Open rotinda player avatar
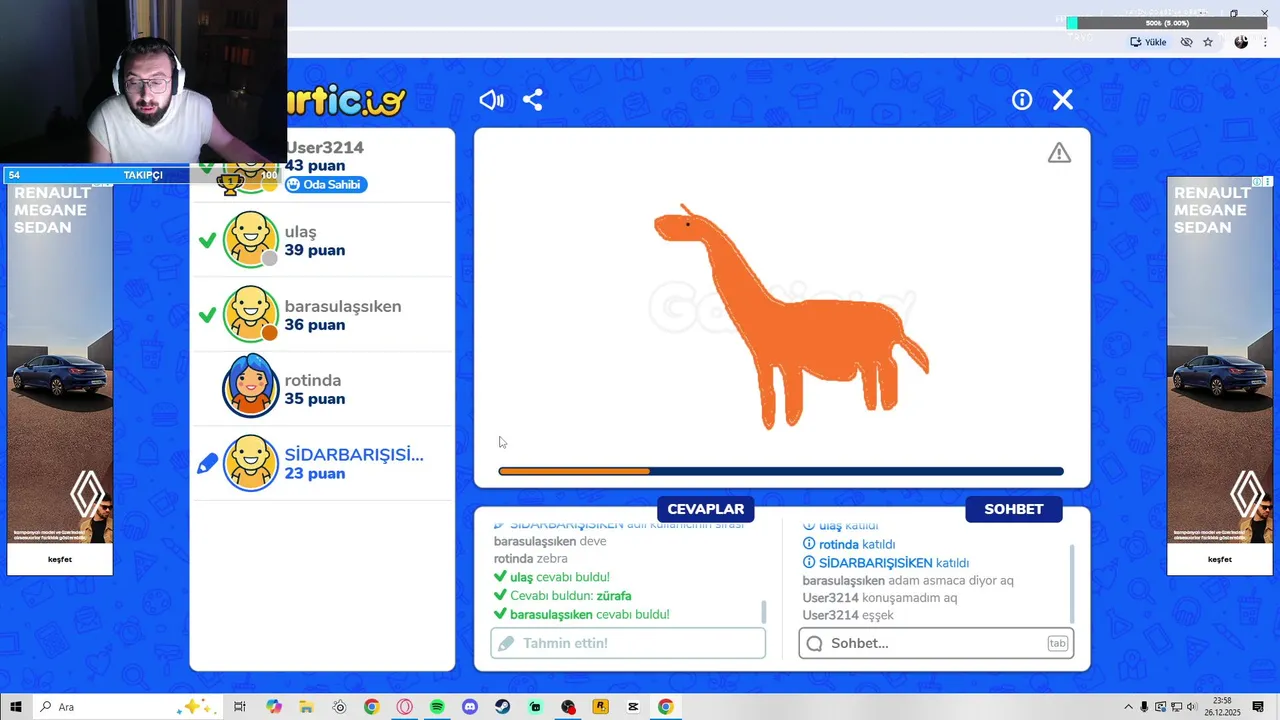This screenshot has height=720, width=1280. click(x=250, y=385)
